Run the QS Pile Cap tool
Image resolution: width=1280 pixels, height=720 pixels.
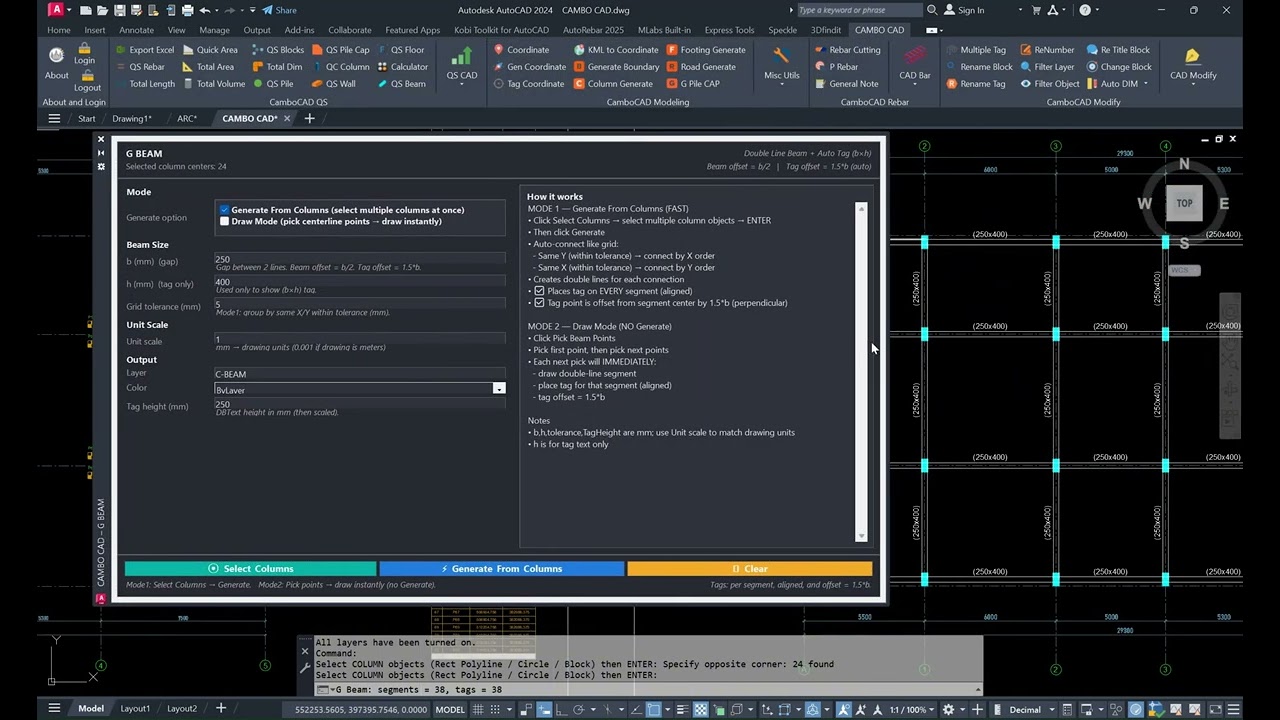click(x=340, y=50)
